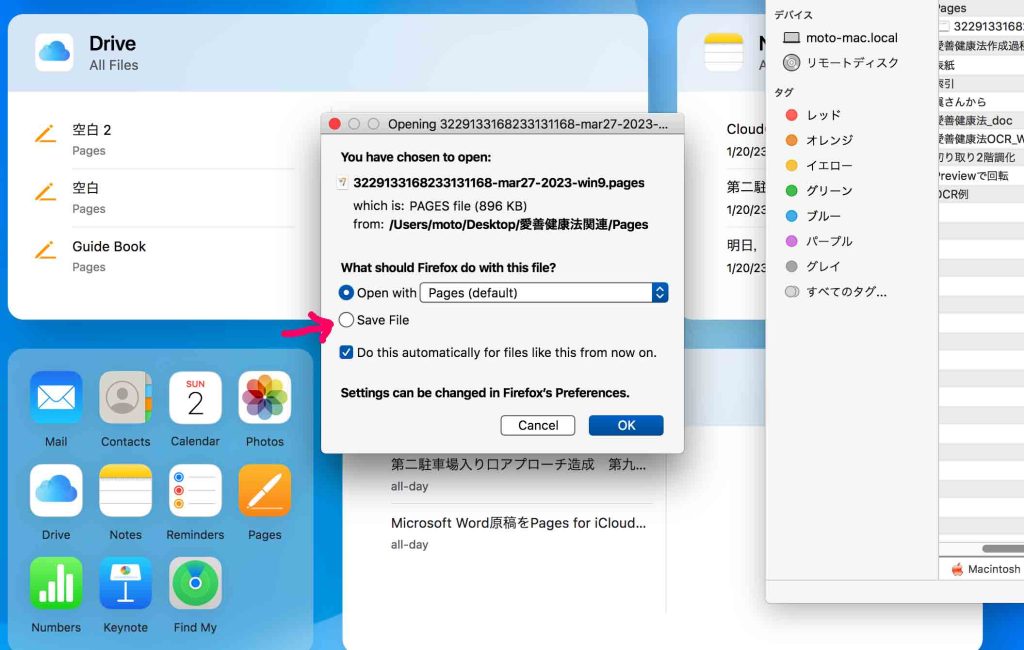The width and height of the screenshot is (1024, 650).
Task: Choose the ブルー blue tag
Action: [x=813, y=216]
